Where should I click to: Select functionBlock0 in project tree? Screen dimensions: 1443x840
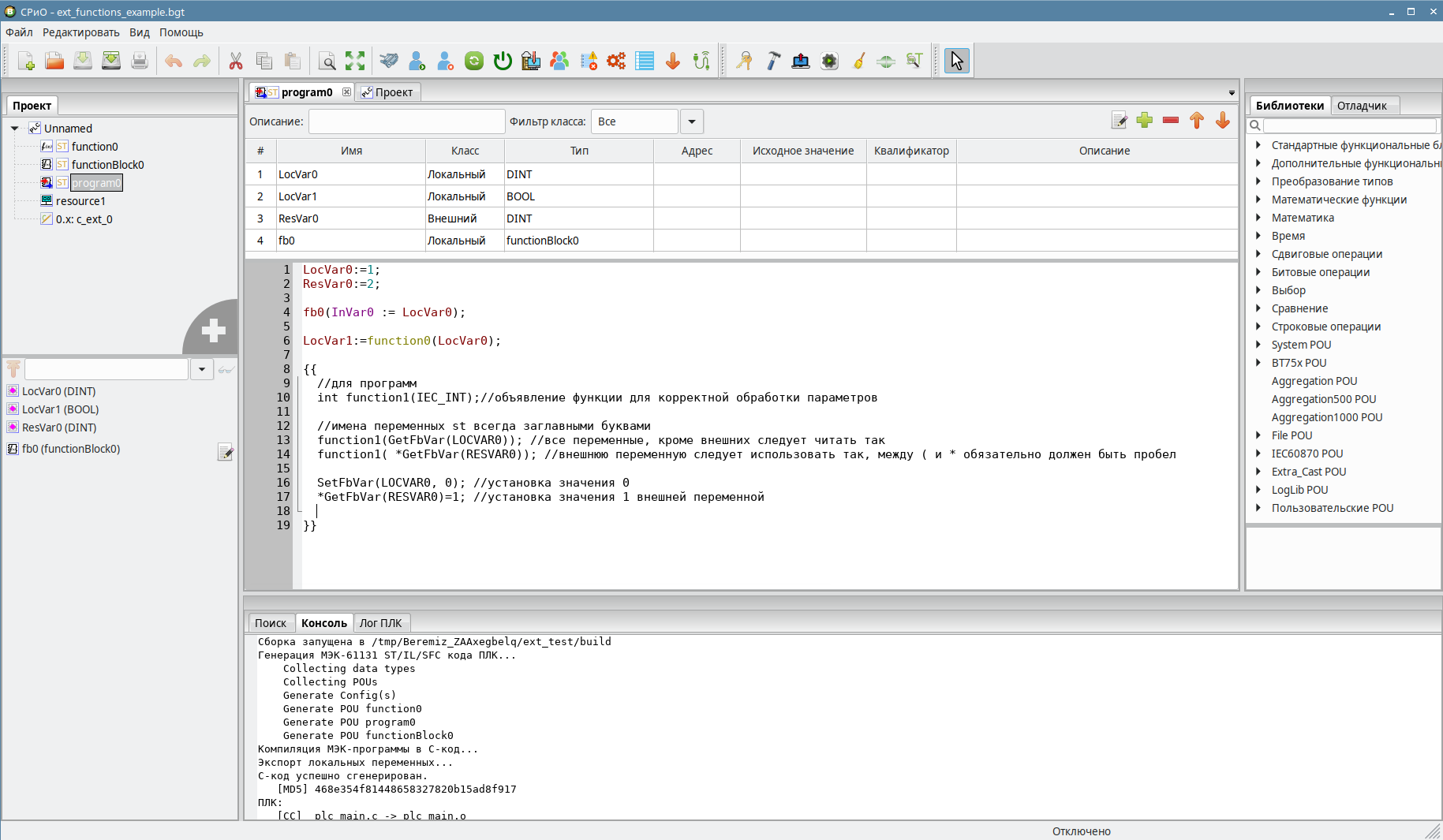coord(107,165)
